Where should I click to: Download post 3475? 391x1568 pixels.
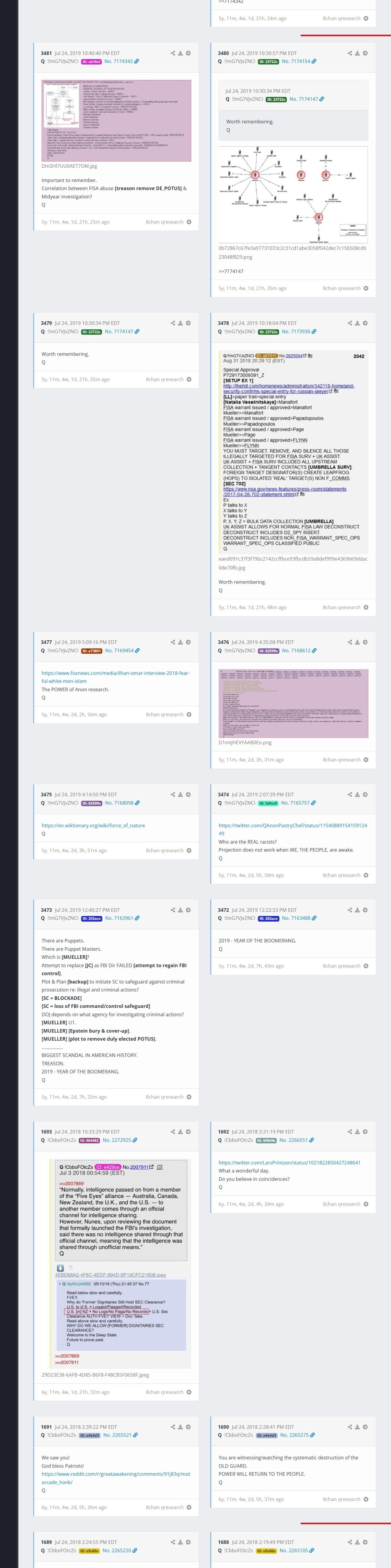tap(180, 794)
